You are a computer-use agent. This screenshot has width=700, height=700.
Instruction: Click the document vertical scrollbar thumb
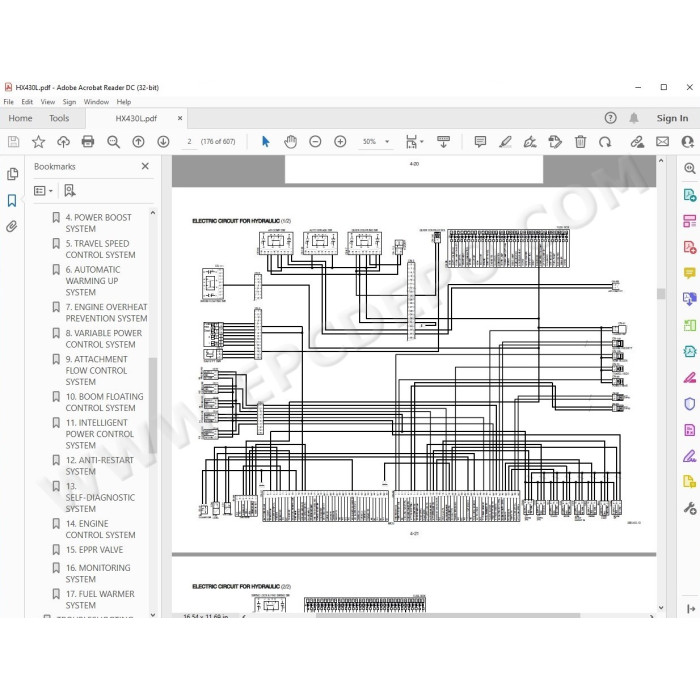tap(661, 293)
